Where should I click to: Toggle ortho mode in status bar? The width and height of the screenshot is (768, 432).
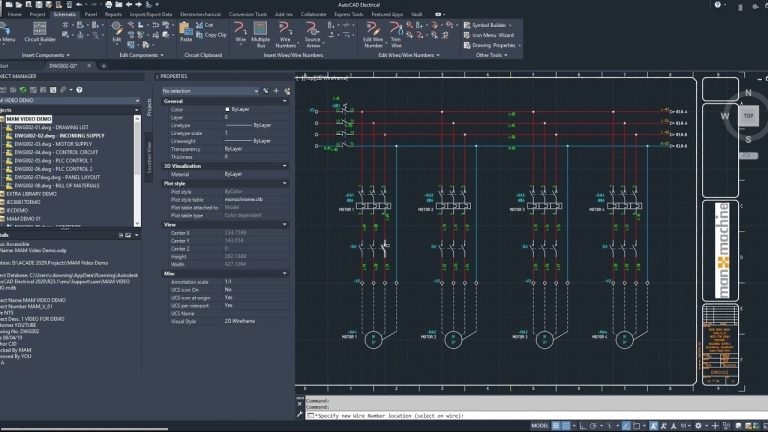click(583, 426)
